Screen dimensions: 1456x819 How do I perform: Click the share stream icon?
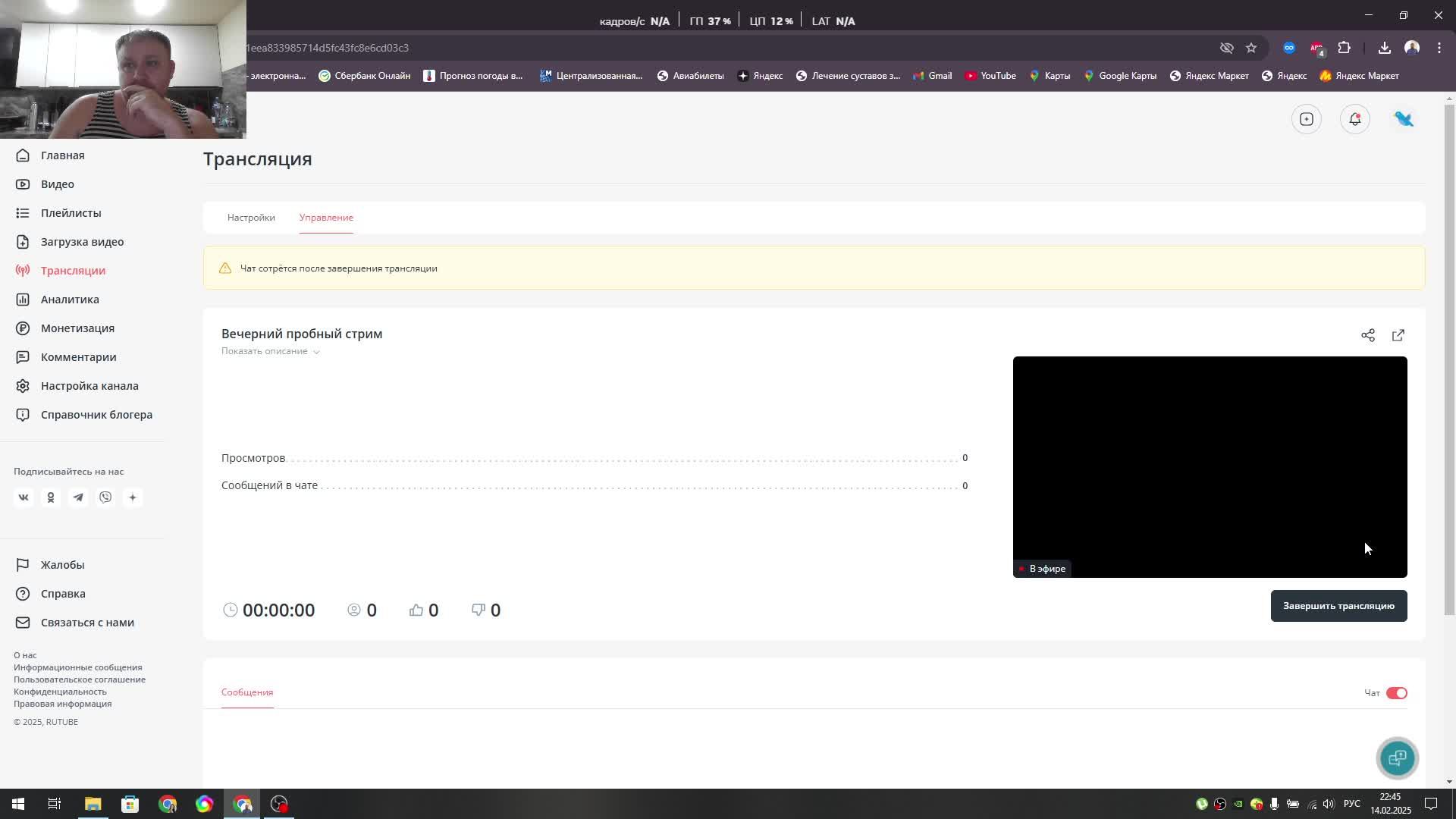coord(1368,335)
